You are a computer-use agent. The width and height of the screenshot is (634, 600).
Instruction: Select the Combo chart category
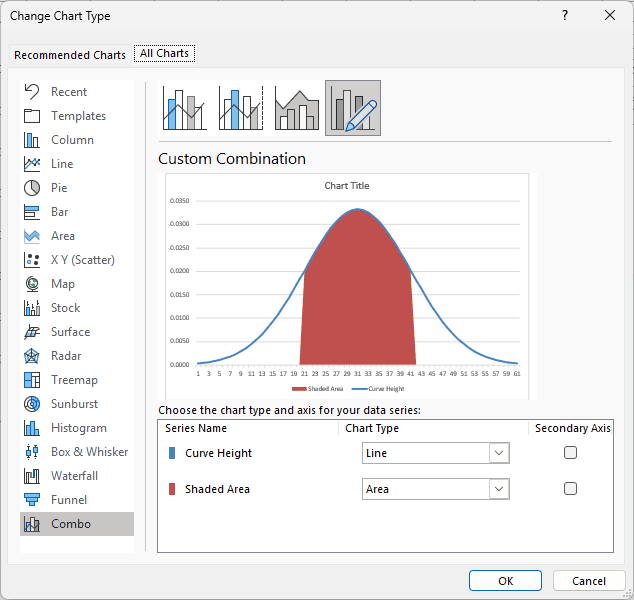point(77,524)
